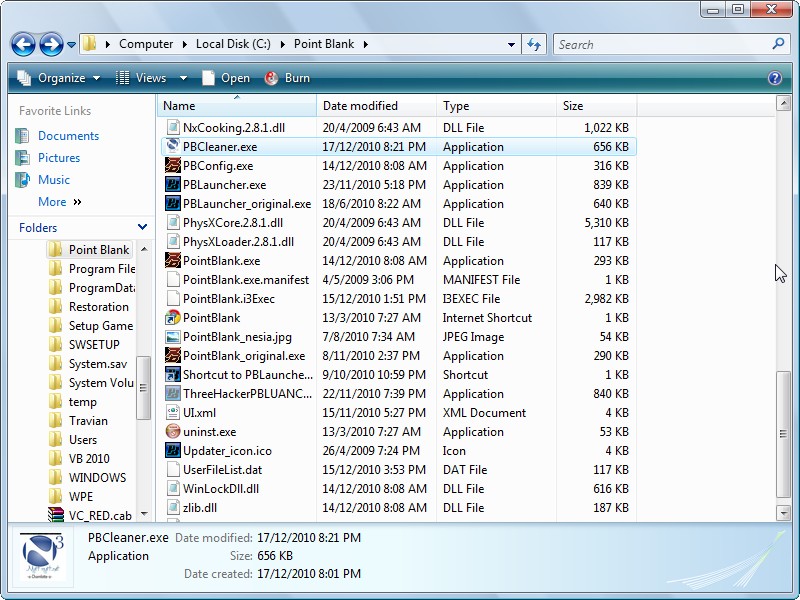Click the Updater_icon.ico icon
The width and height of the screenshot is (800, 600).
click(x=173, y=451)
